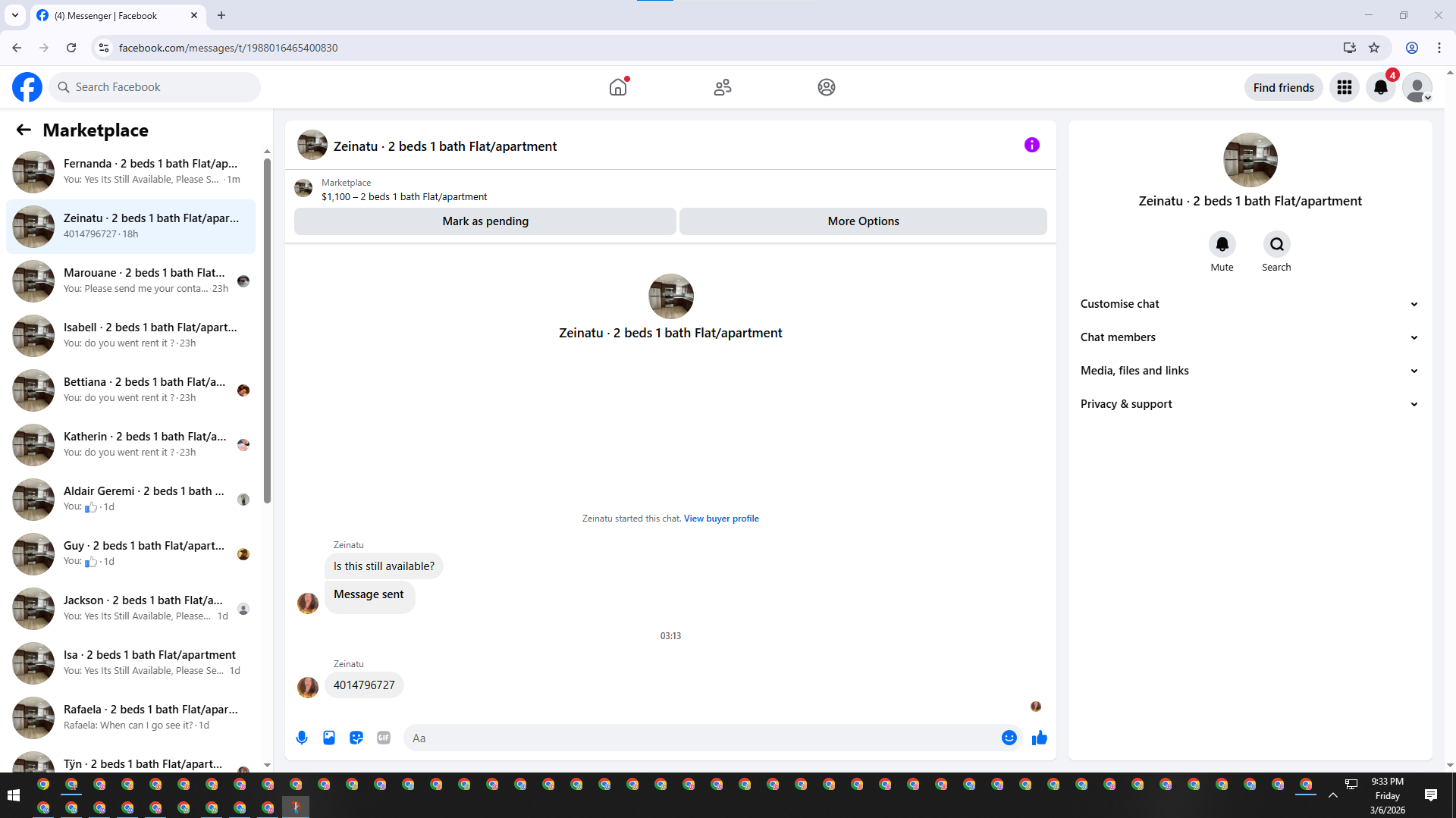Open the emoji picker in message box

pos(1009,738)
